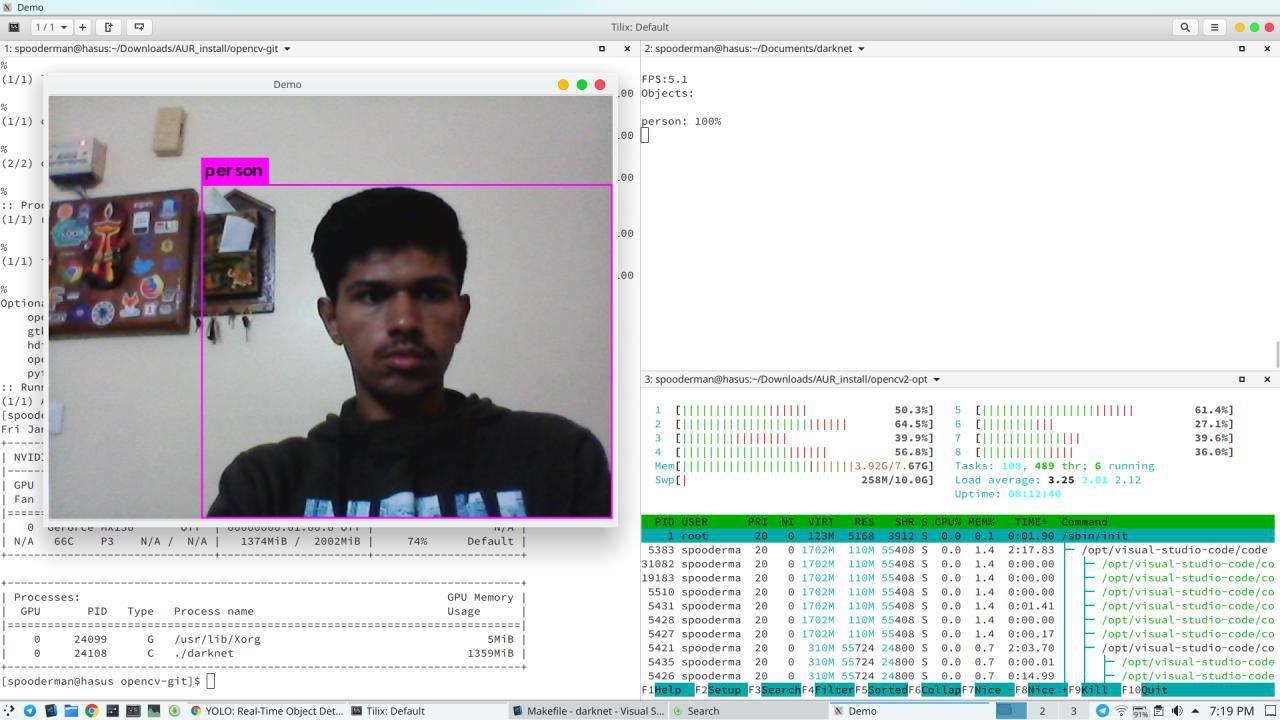Switch to Demo taskbar entry
The width and height of the screenshot is (1280, 720).
point(907,711)
